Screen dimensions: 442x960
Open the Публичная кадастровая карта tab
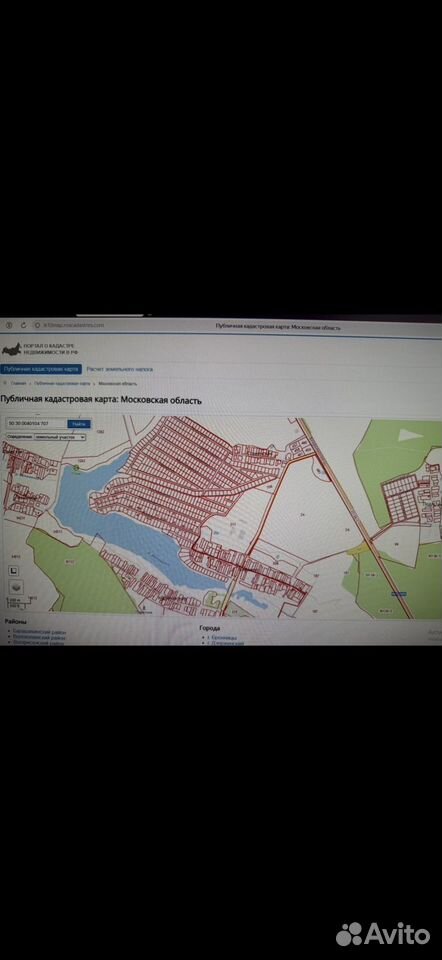pyautogui.click(x=41, y=369)
